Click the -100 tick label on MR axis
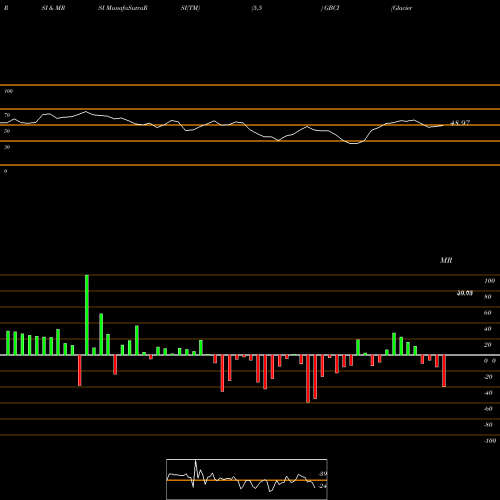This screenshot has width=500, height=500. (x=490, y=441)
